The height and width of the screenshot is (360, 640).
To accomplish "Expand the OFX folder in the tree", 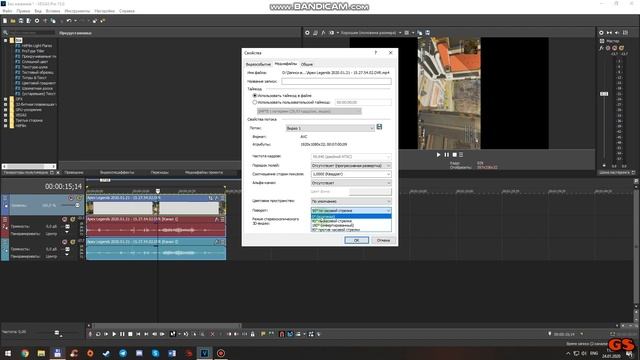I will point(5,99).
